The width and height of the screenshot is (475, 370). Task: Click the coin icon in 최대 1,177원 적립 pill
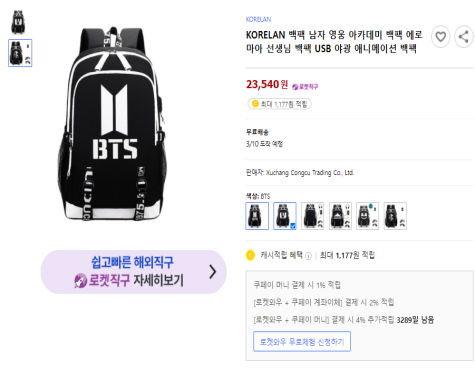click(x=255, y=104)
